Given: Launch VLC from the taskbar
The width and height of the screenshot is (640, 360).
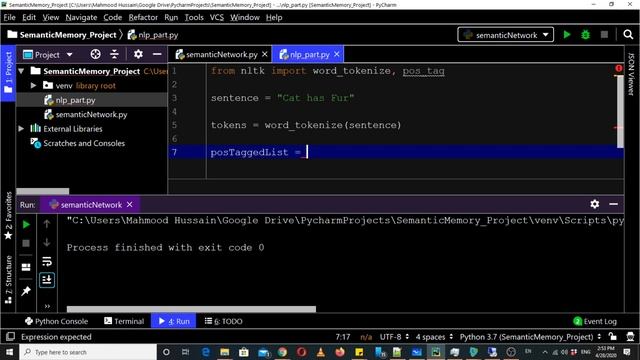Looking at the screenshot, I should [321, 352].
